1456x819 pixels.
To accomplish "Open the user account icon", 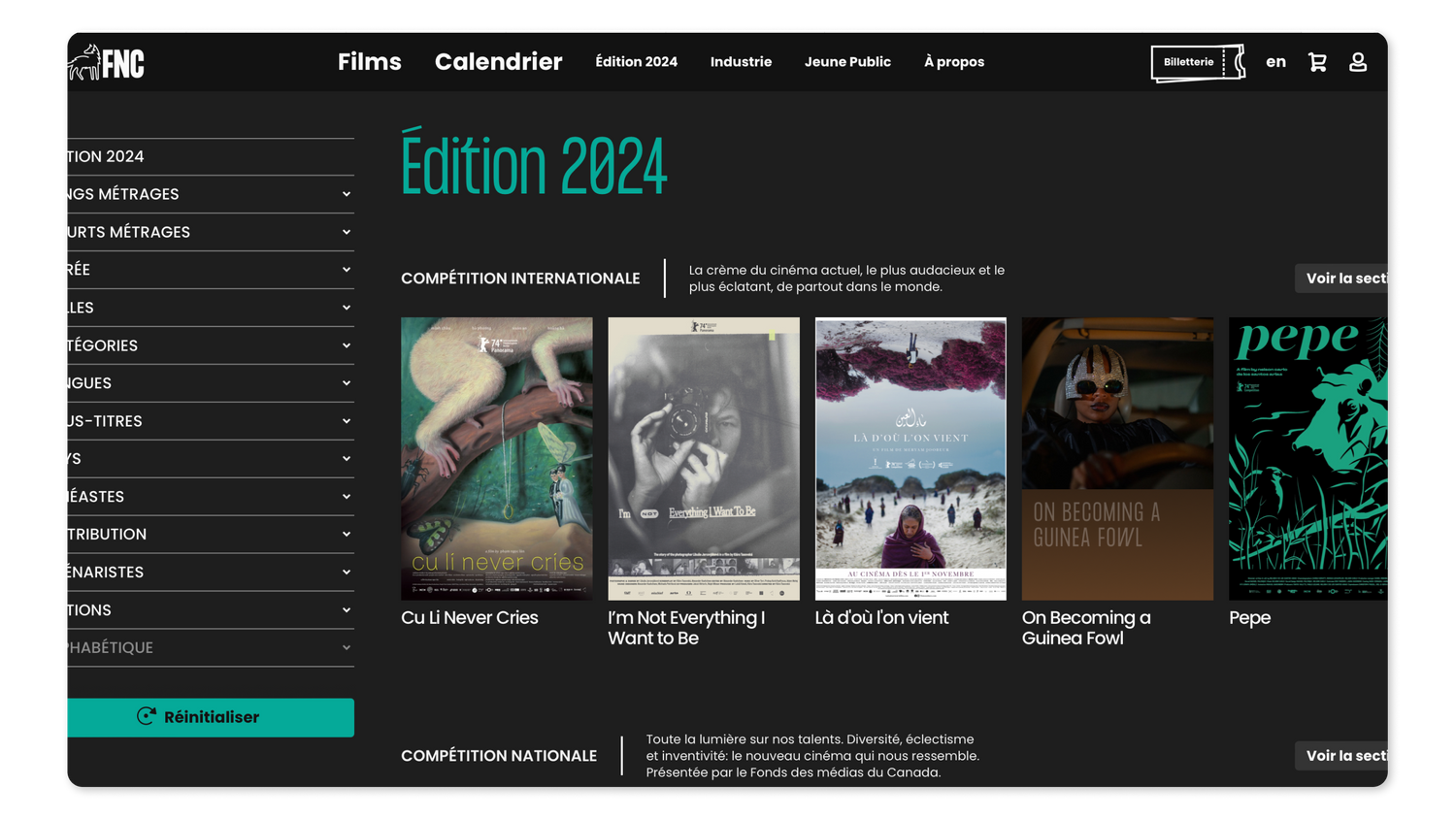I will 1358,62.
